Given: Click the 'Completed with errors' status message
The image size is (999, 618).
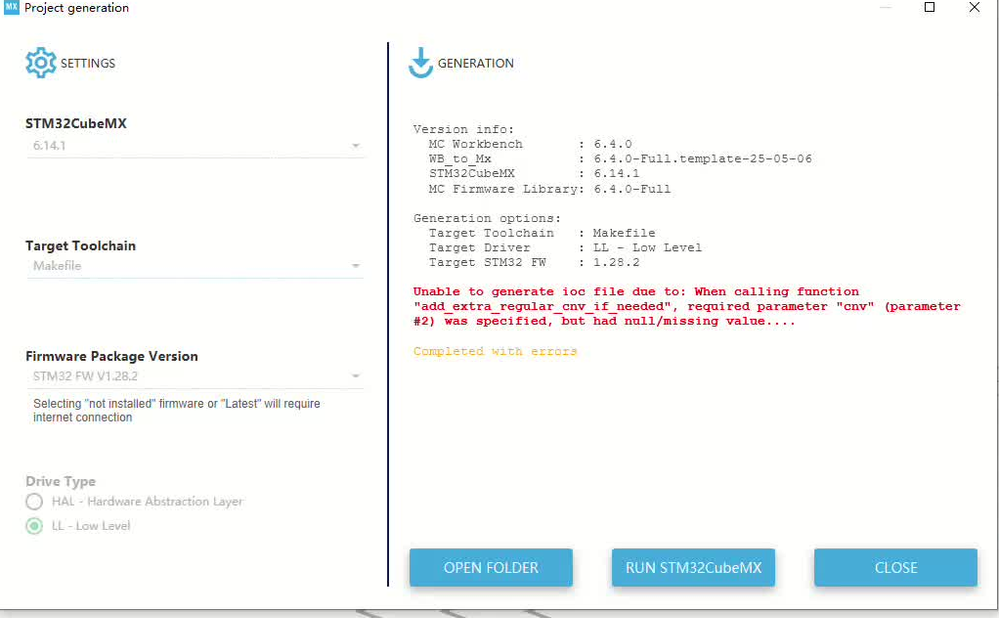Looking at the screenshot, I should click(x=495, y=351).
